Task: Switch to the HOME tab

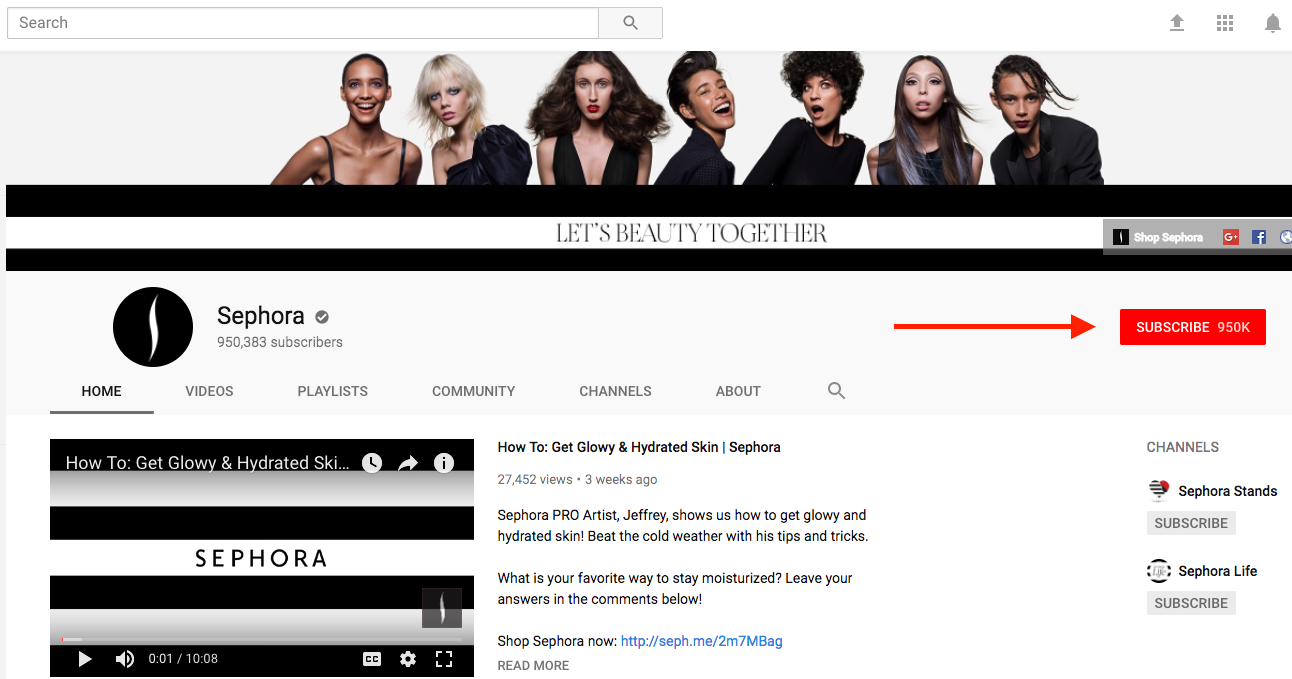Action: [102, 391]
